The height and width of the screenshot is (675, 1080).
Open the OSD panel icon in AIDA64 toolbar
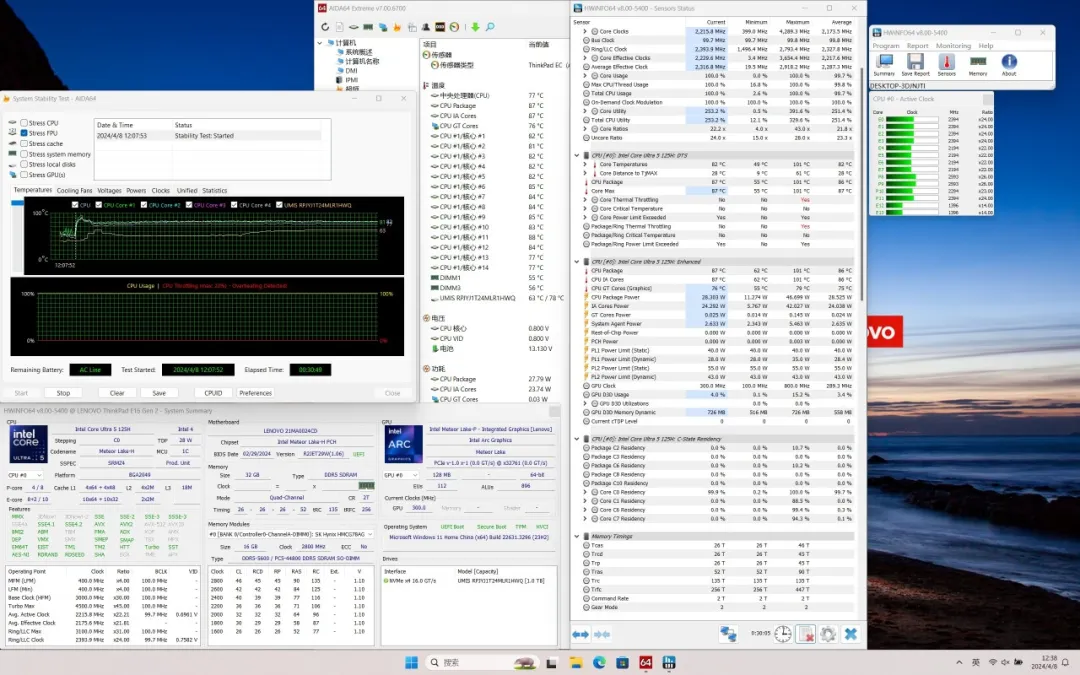click(x=440, y=27)
